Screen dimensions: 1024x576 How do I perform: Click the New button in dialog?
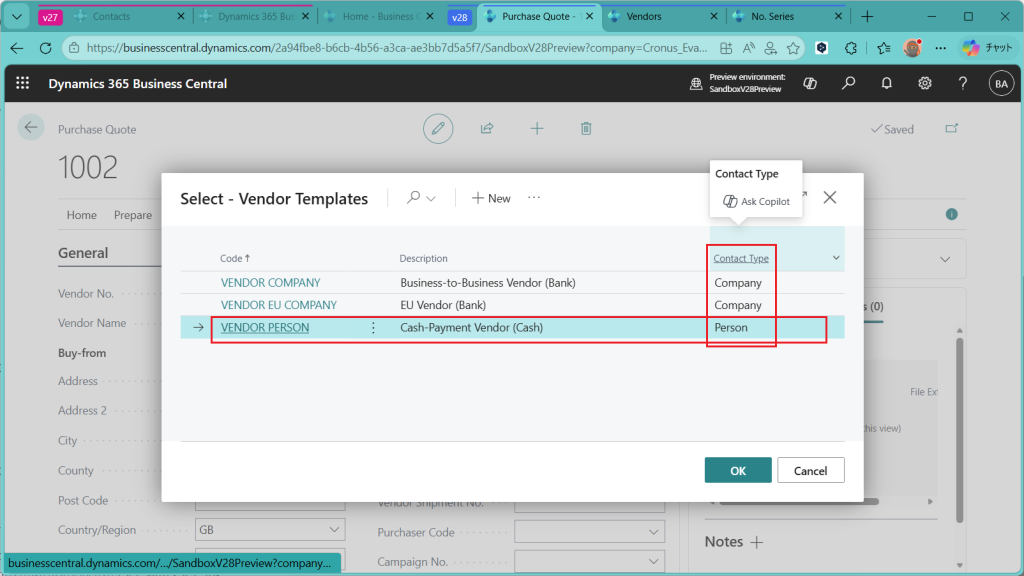(x=491, y=198)
